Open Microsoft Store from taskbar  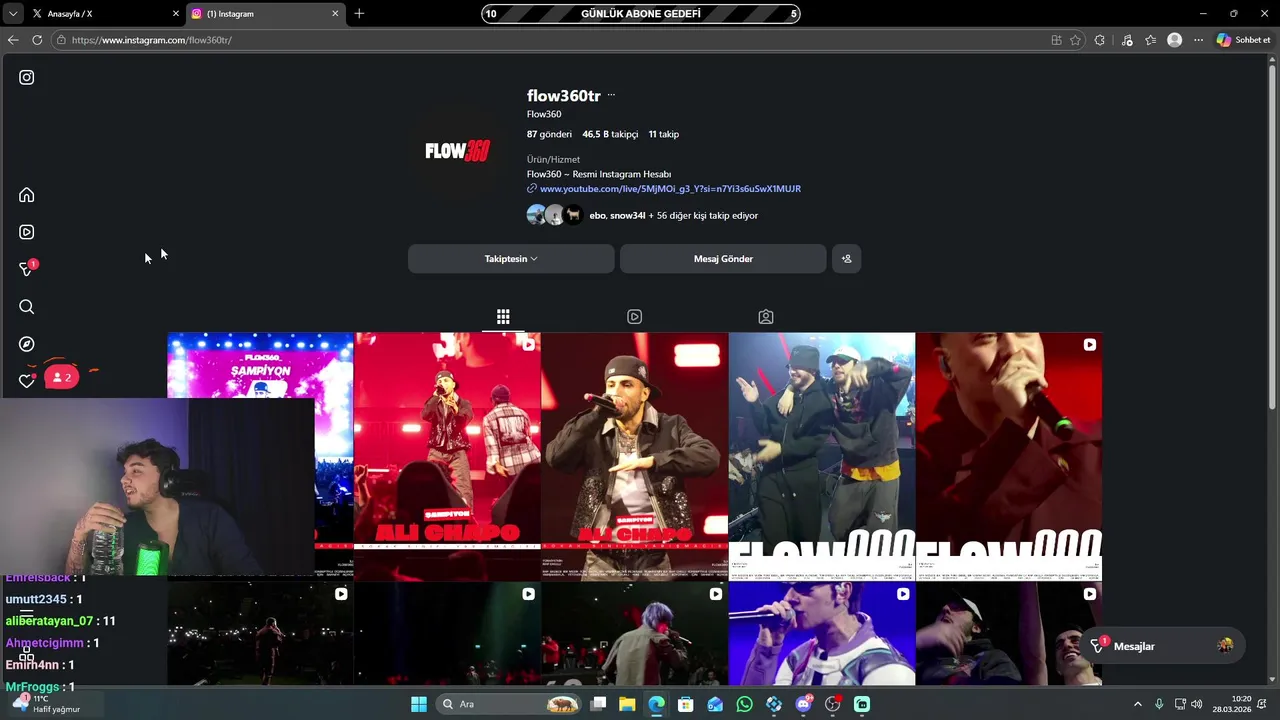click(x=685, y=704)
